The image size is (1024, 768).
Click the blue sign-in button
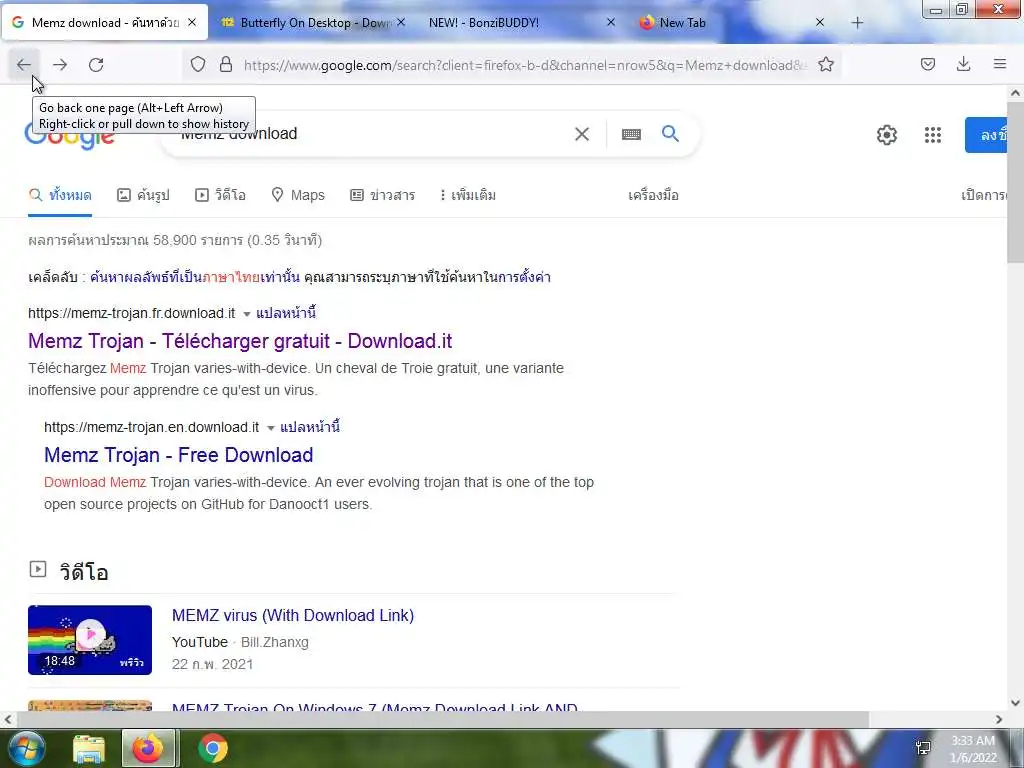(987, 135)
